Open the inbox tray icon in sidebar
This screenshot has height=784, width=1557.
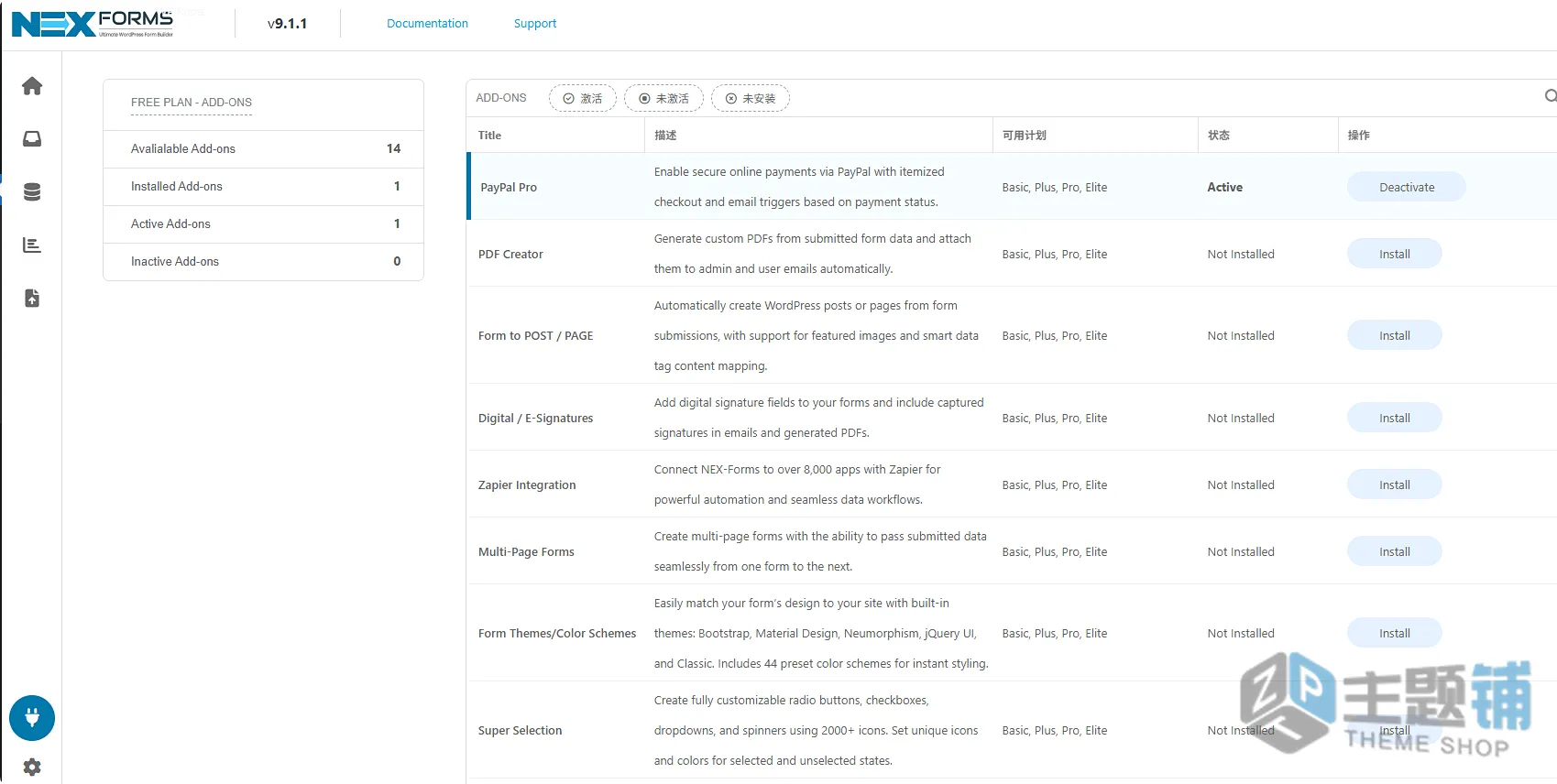click(x=32, y=138)
